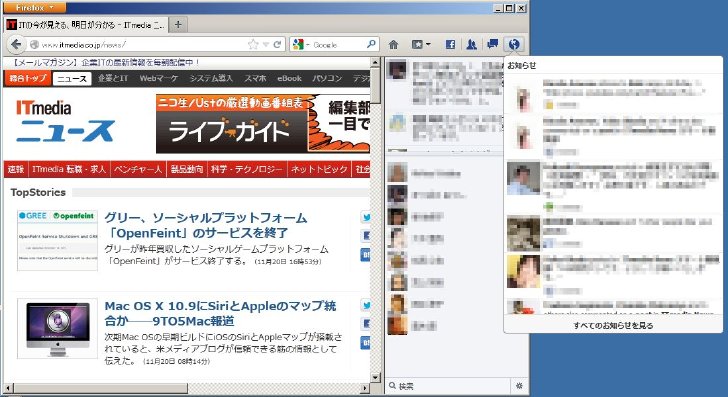Screen dimensions: 728x397
Task: Share OpenFeint story via Twitter icon
Action: pos(366,217)
